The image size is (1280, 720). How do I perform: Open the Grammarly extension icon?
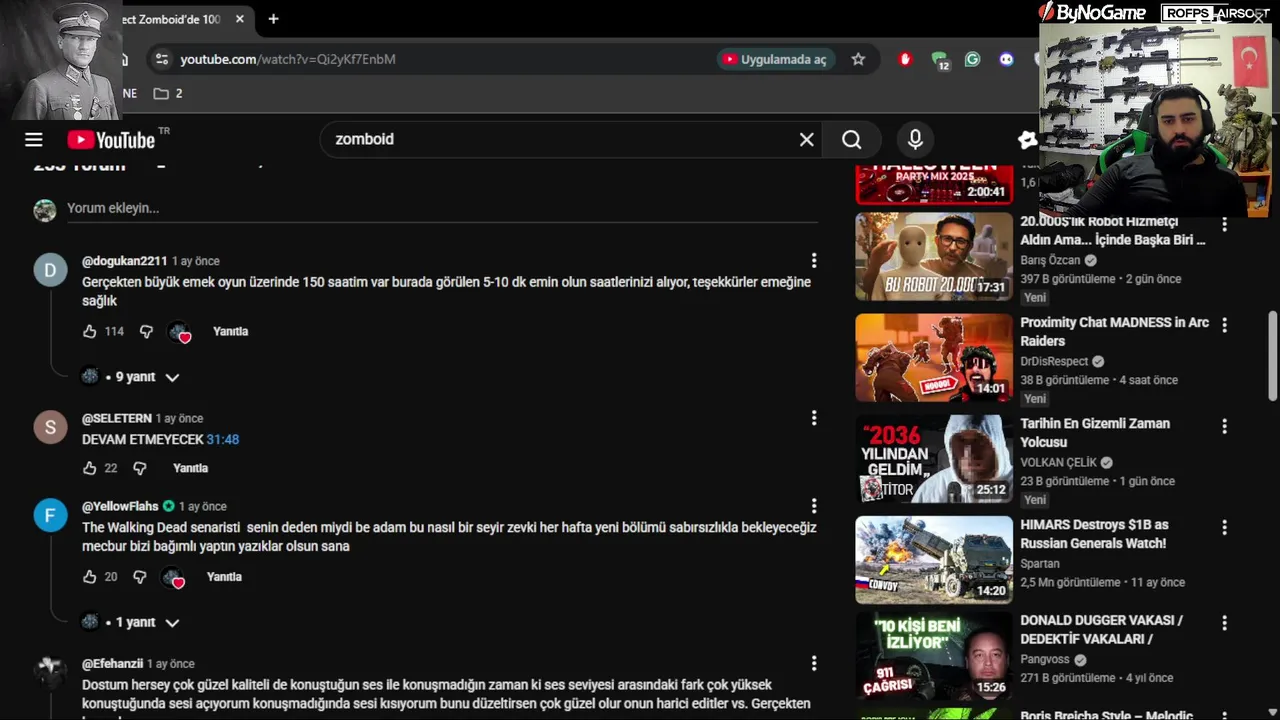972,59
